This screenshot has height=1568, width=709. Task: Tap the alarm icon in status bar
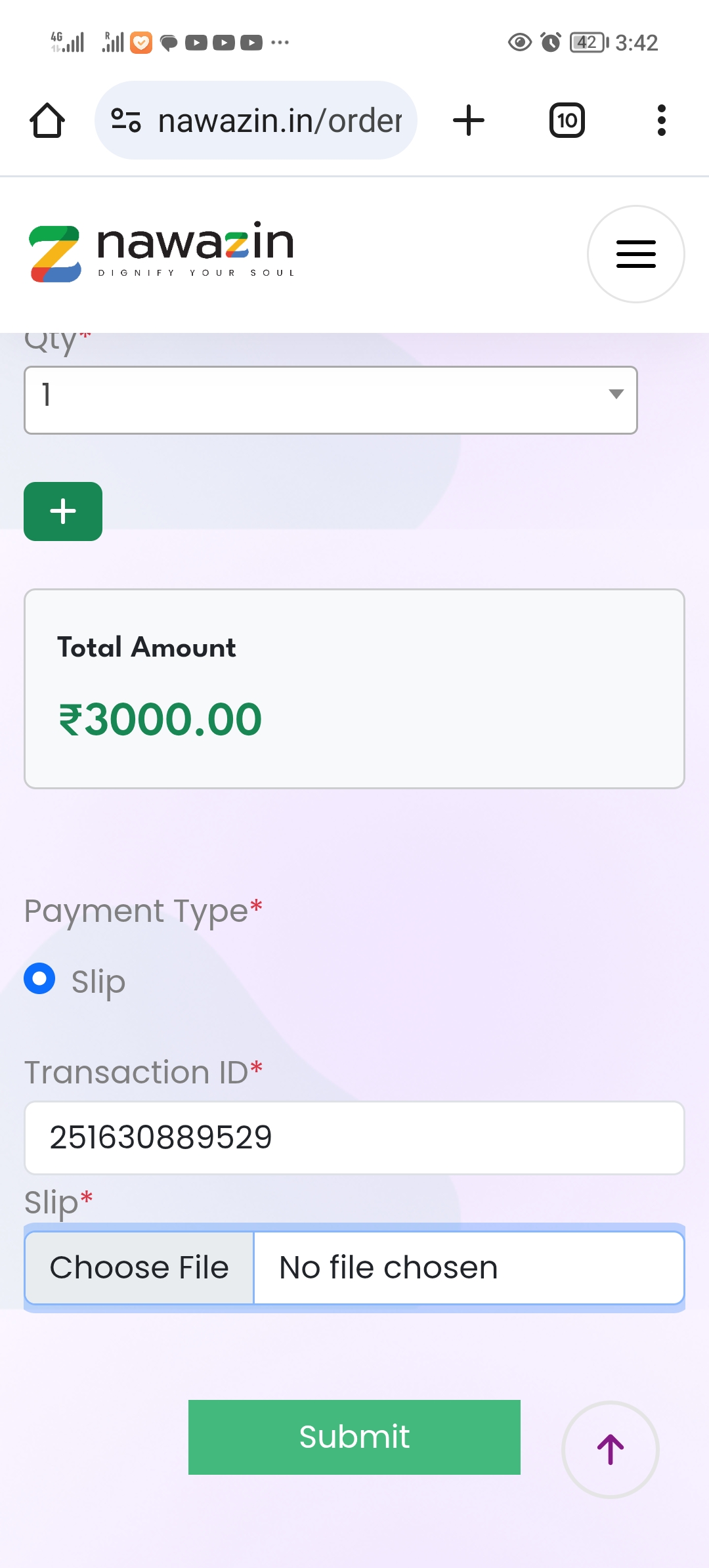click(550, 43)
